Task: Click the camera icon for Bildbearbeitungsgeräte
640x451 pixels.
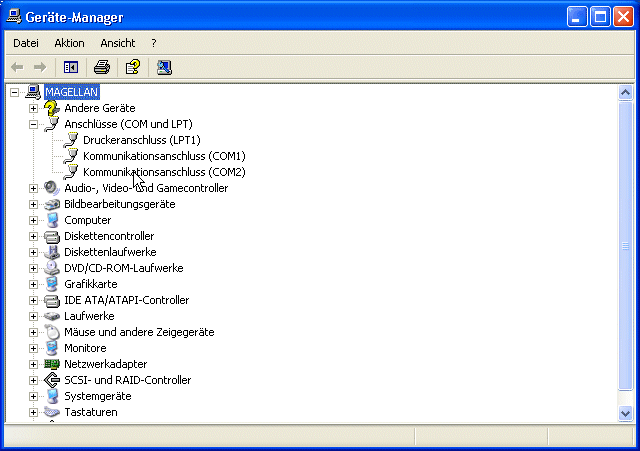Action: pos(52,204)
